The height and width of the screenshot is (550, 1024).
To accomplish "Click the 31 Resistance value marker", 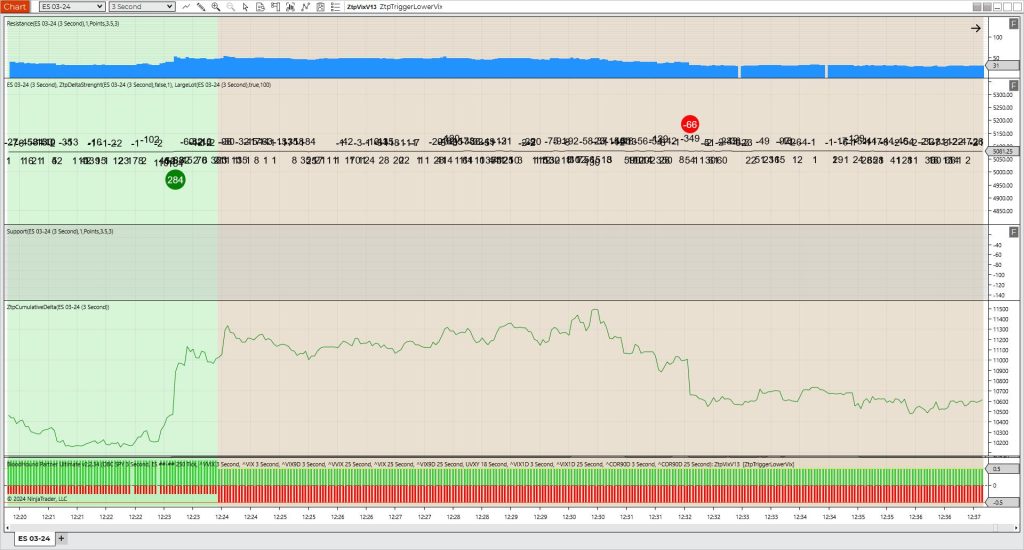I will 1004,66.
